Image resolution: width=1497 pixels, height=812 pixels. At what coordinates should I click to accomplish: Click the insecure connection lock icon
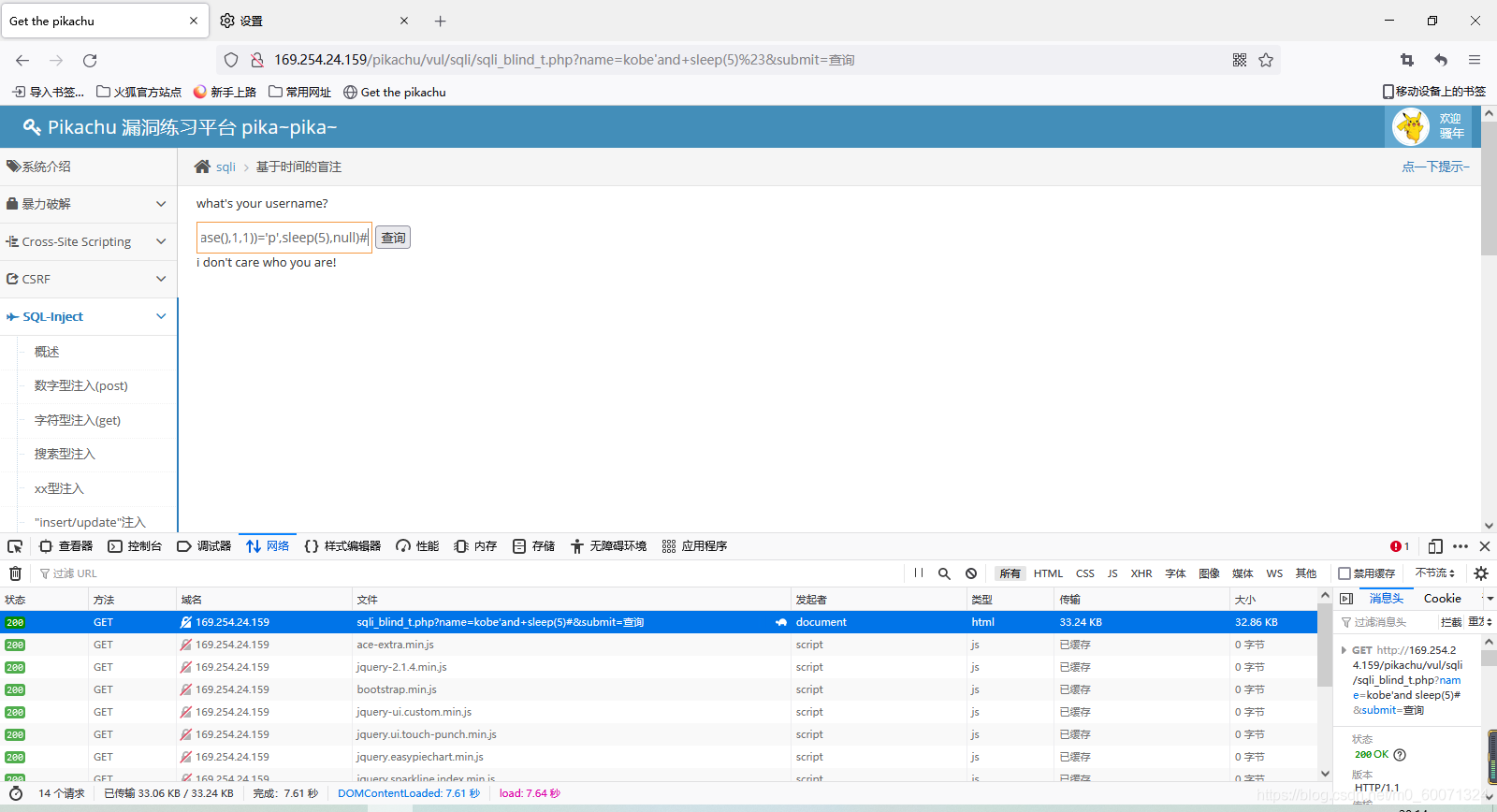tap(256, 60)
